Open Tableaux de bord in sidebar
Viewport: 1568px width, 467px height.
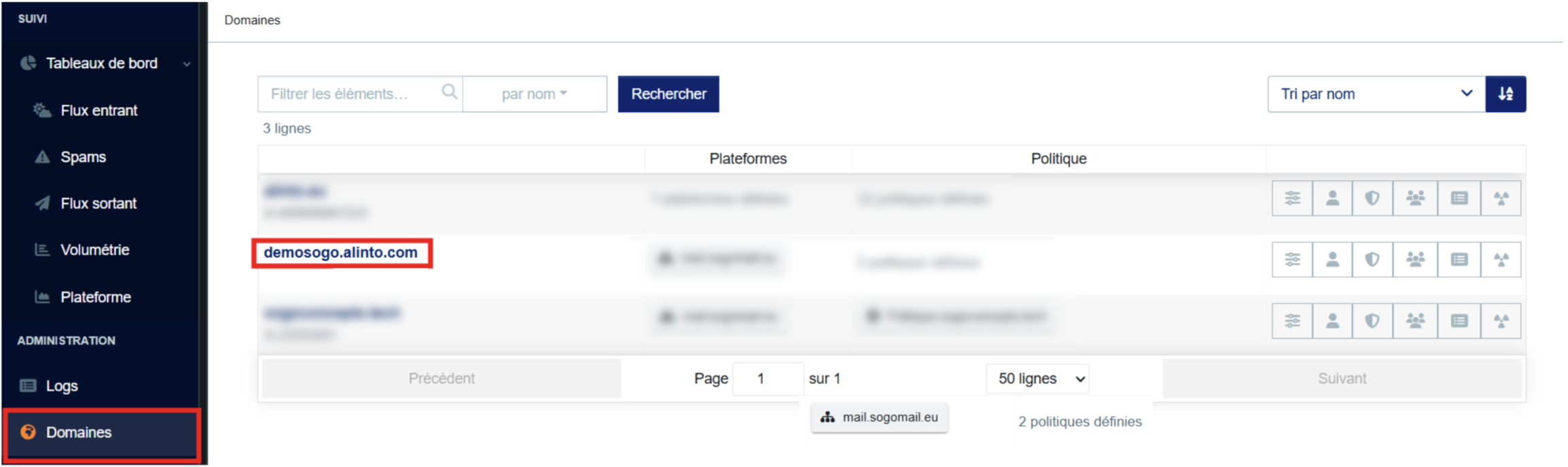(x=101, y=63)
